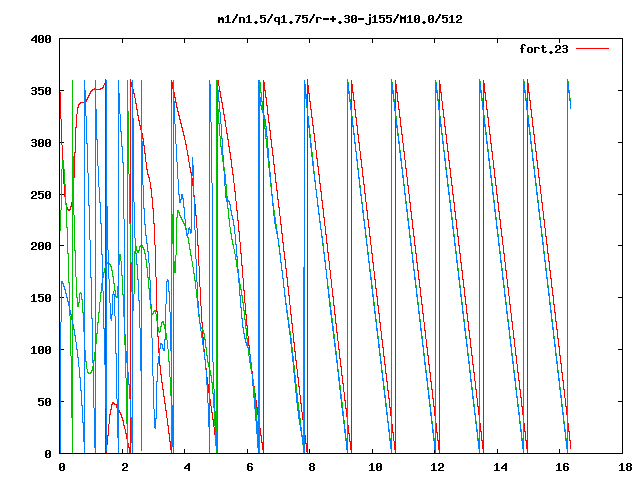Click the red legend line sample
Screen dimensions: 640x480
pos(592,49)
